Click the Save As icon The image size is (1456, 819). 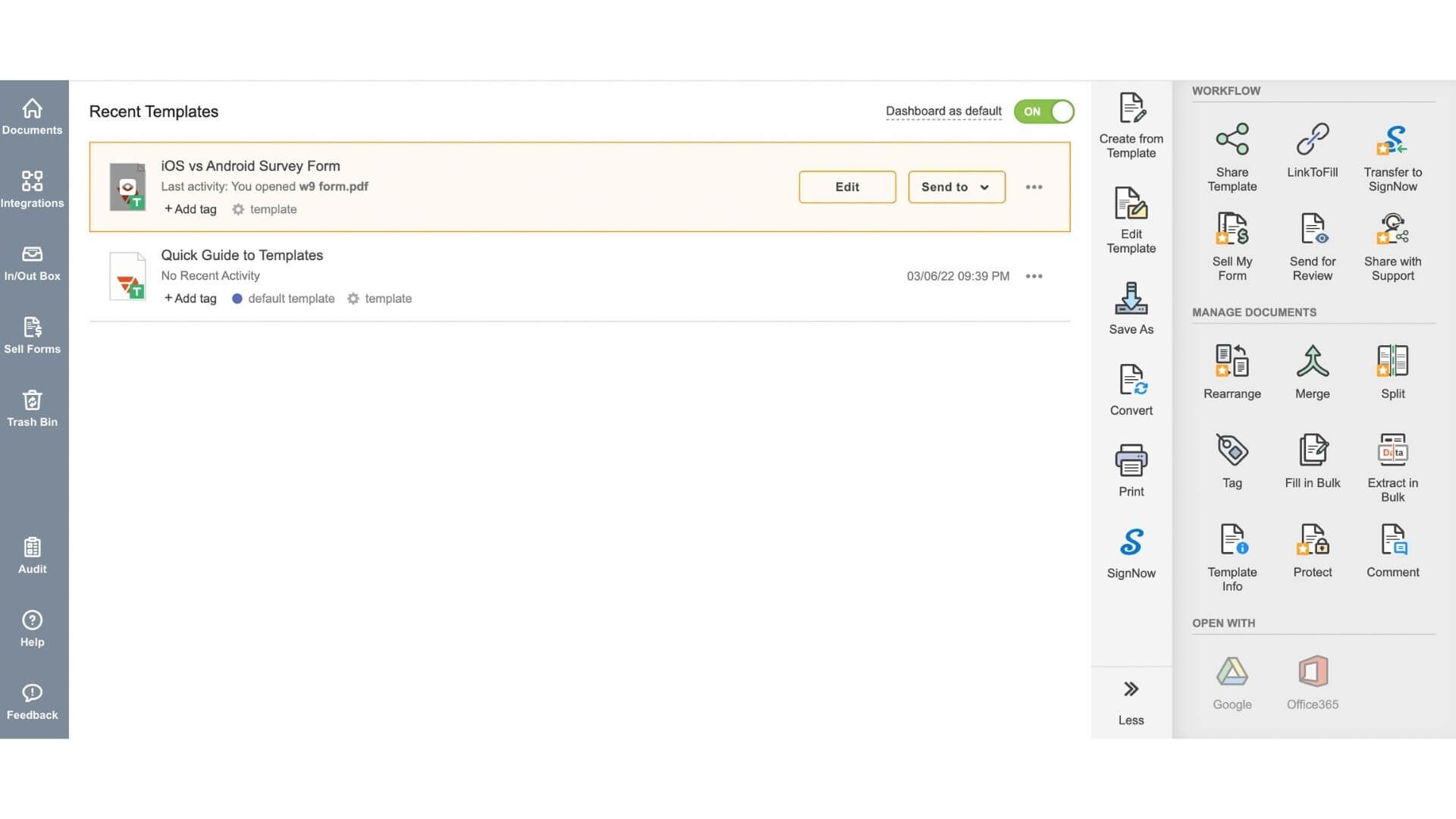pyautogui.click(x=1131, y=306)
